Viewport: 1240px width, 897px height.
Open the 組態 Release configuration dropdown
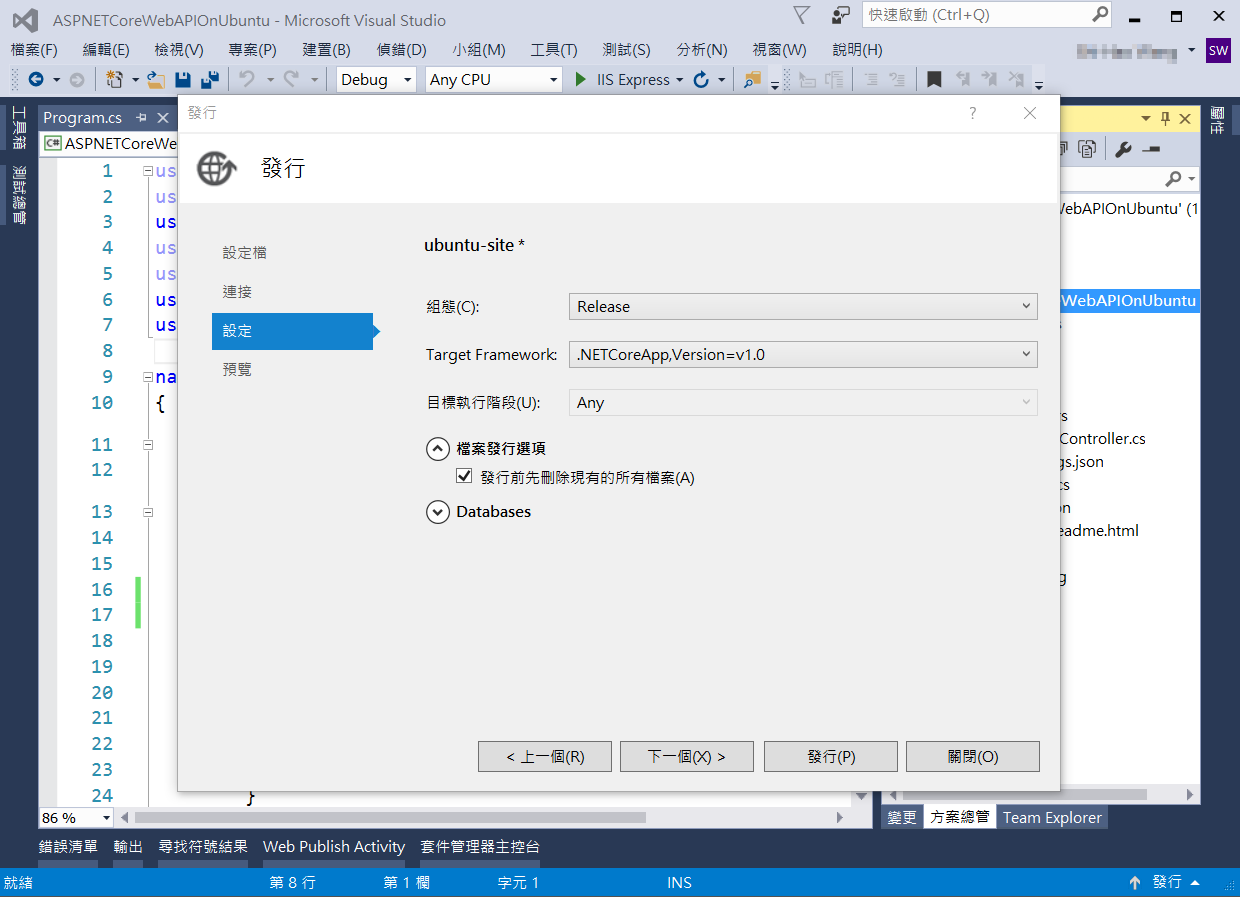tap(803, 306)
